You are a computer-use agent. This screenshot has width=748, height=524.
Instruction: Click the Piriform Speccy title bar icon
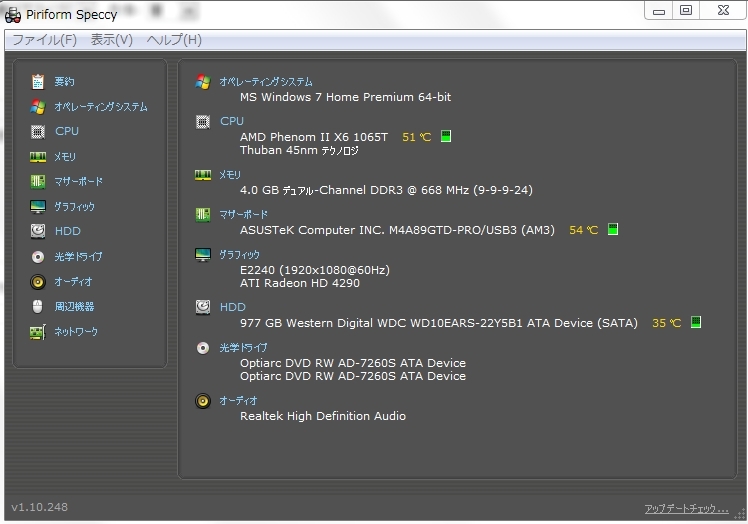14,12
